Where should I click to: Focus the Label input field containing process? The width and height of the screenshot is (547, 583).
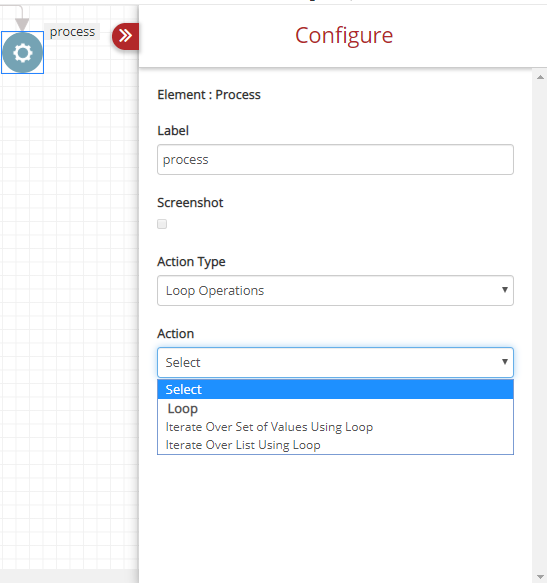335,160
